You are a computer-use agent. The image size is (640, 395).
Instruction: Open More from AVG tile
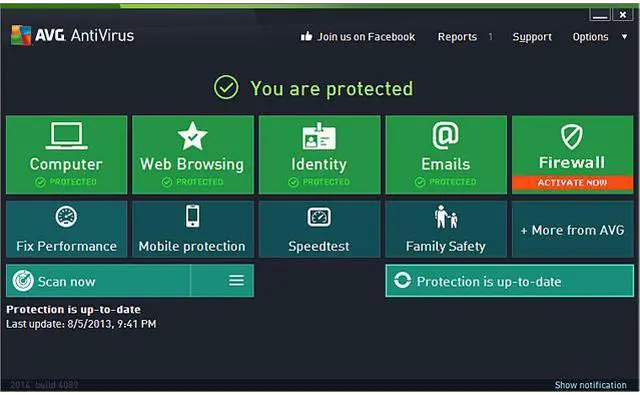(572, 229)
